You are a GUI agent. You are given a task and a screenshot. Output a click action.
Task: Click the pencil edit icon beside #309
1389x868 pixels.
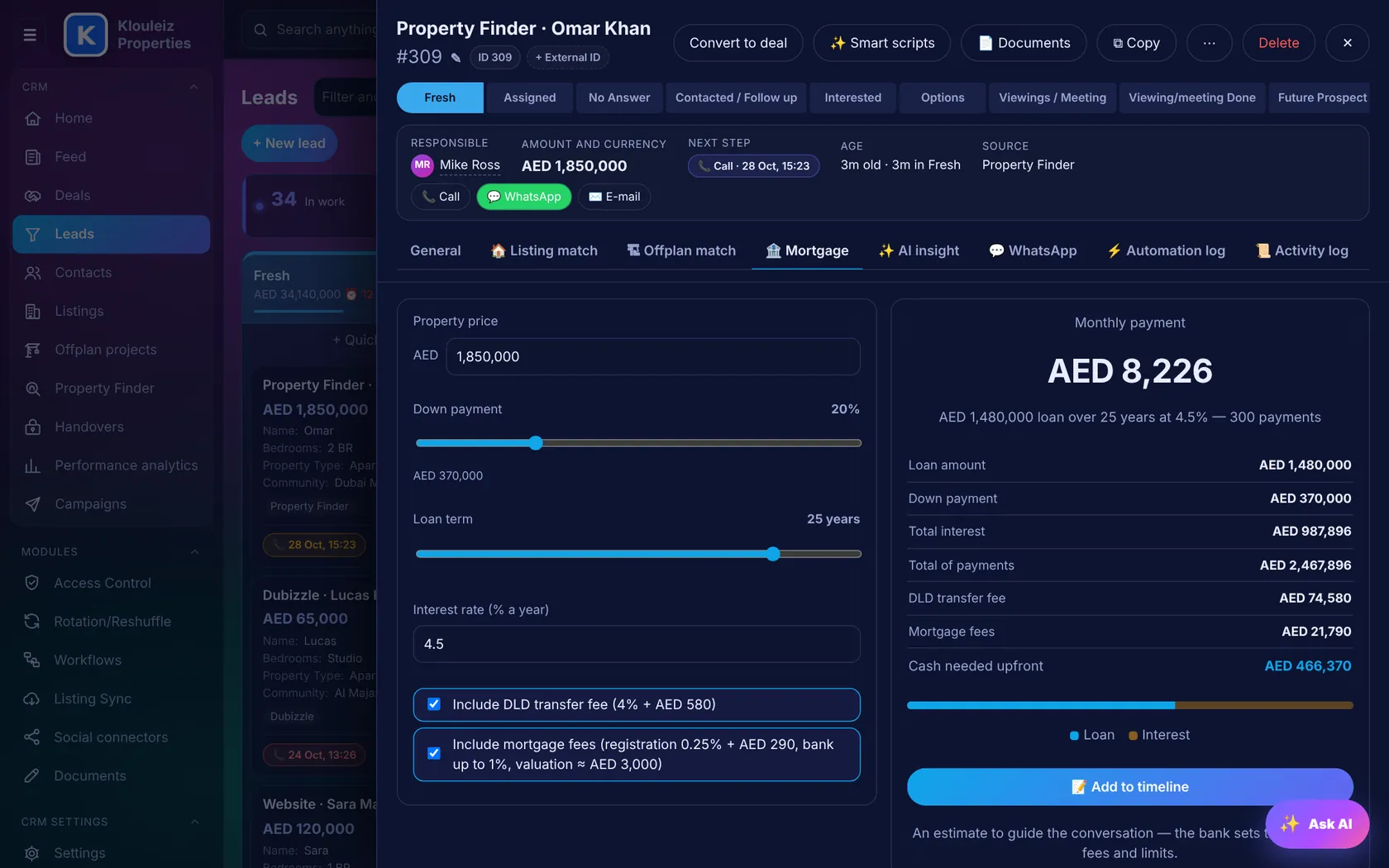tap(456, 58)
